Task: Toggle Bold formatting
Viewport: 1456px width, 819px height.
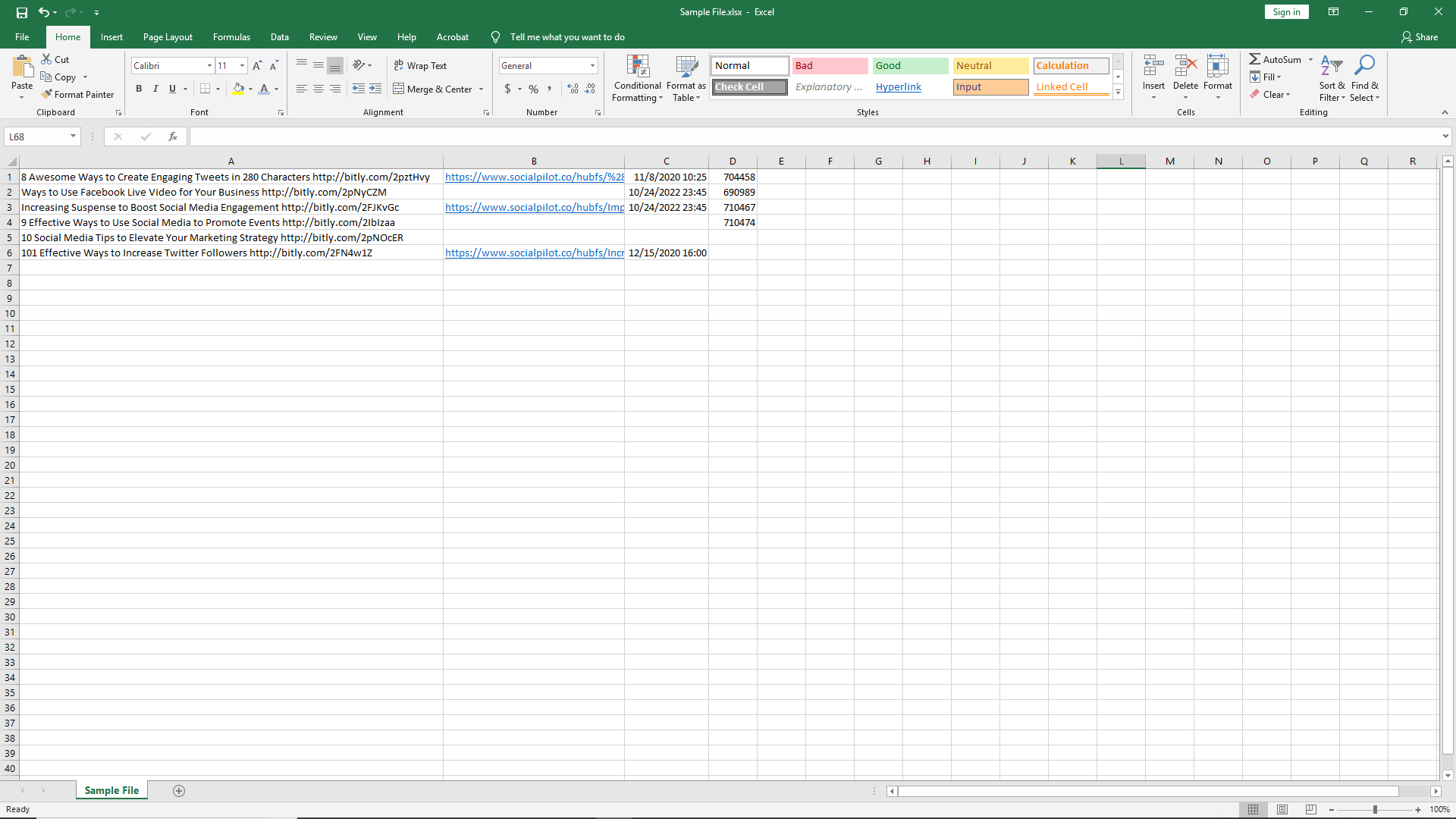Action: 139,89
